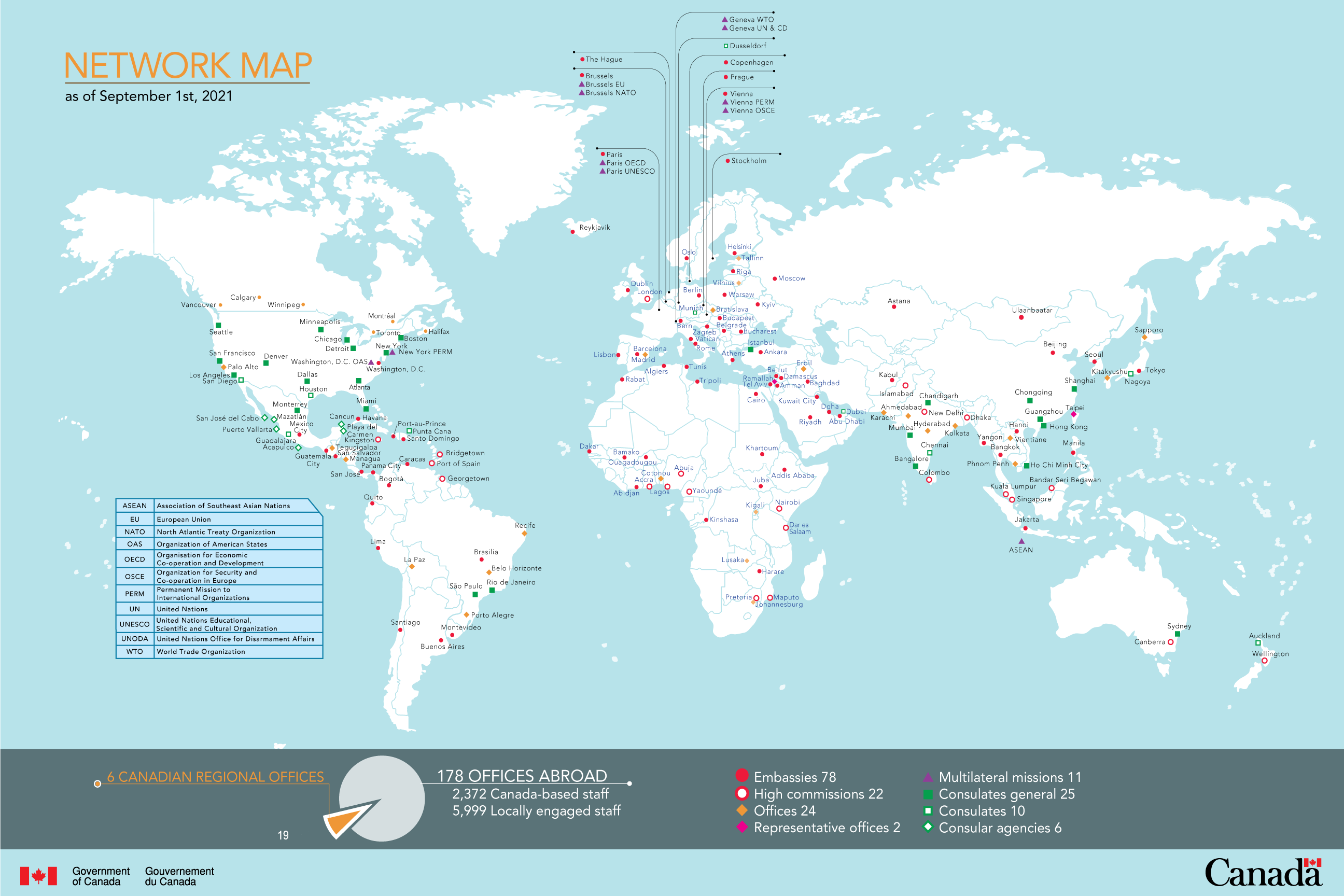Click the Georgetown high commission ring
Viewport: 1344px width, 896px height.
(x=442, y=479)
